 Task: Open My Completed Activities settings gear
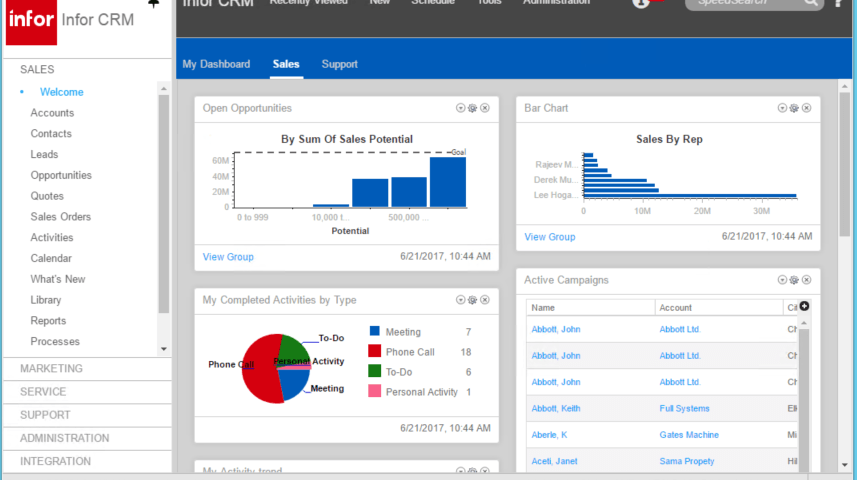point(472,300)
